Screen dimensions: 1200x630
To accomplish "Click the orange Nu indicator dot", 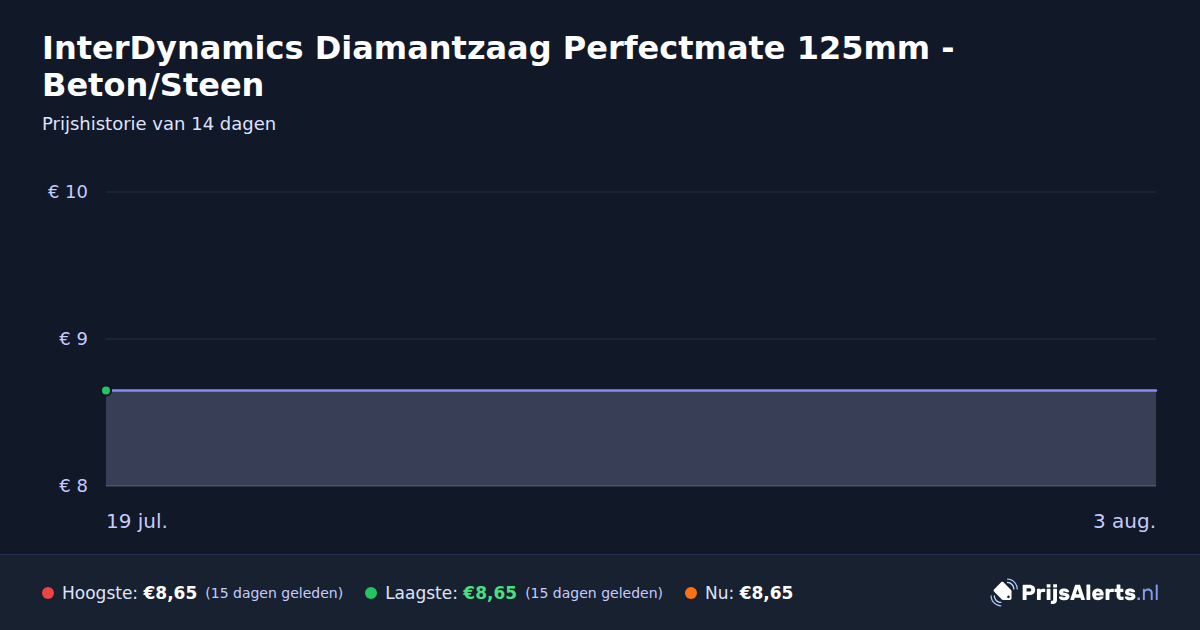I will [691, 593].
